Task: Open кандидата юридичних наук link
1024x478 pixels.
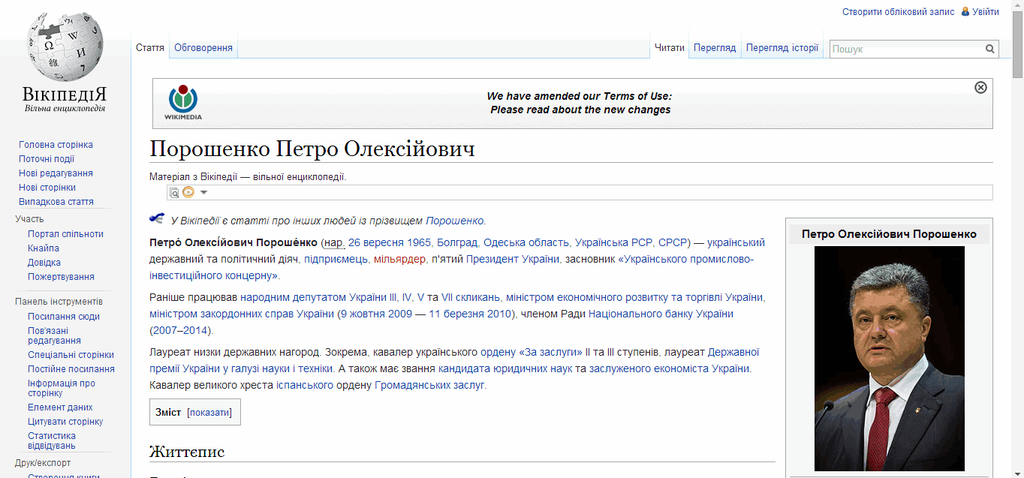Action: (503, 369)
